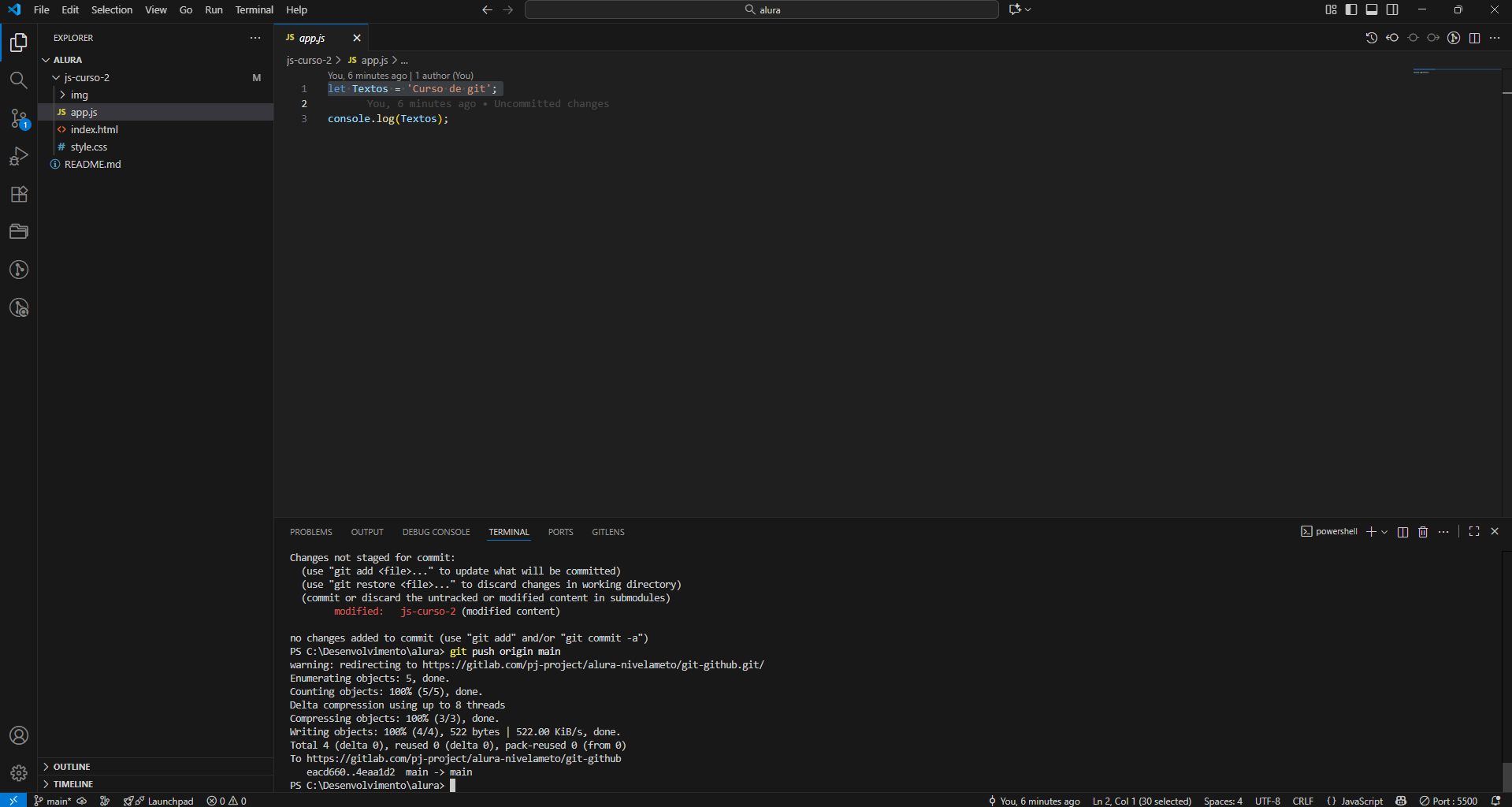This screenshot has width=1512, height=807.
Task: Open index.html in the explorer
Action: (94, 129)
